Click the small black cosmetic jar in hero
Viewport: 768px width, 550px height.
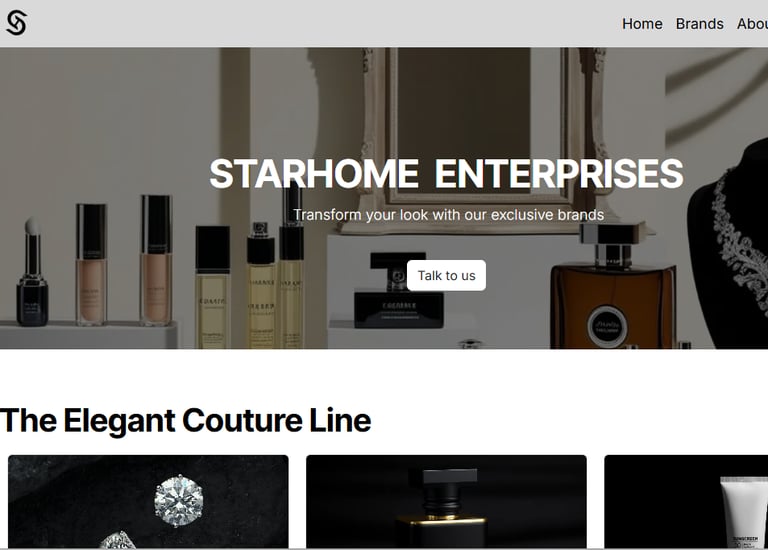tap(399, 290)
